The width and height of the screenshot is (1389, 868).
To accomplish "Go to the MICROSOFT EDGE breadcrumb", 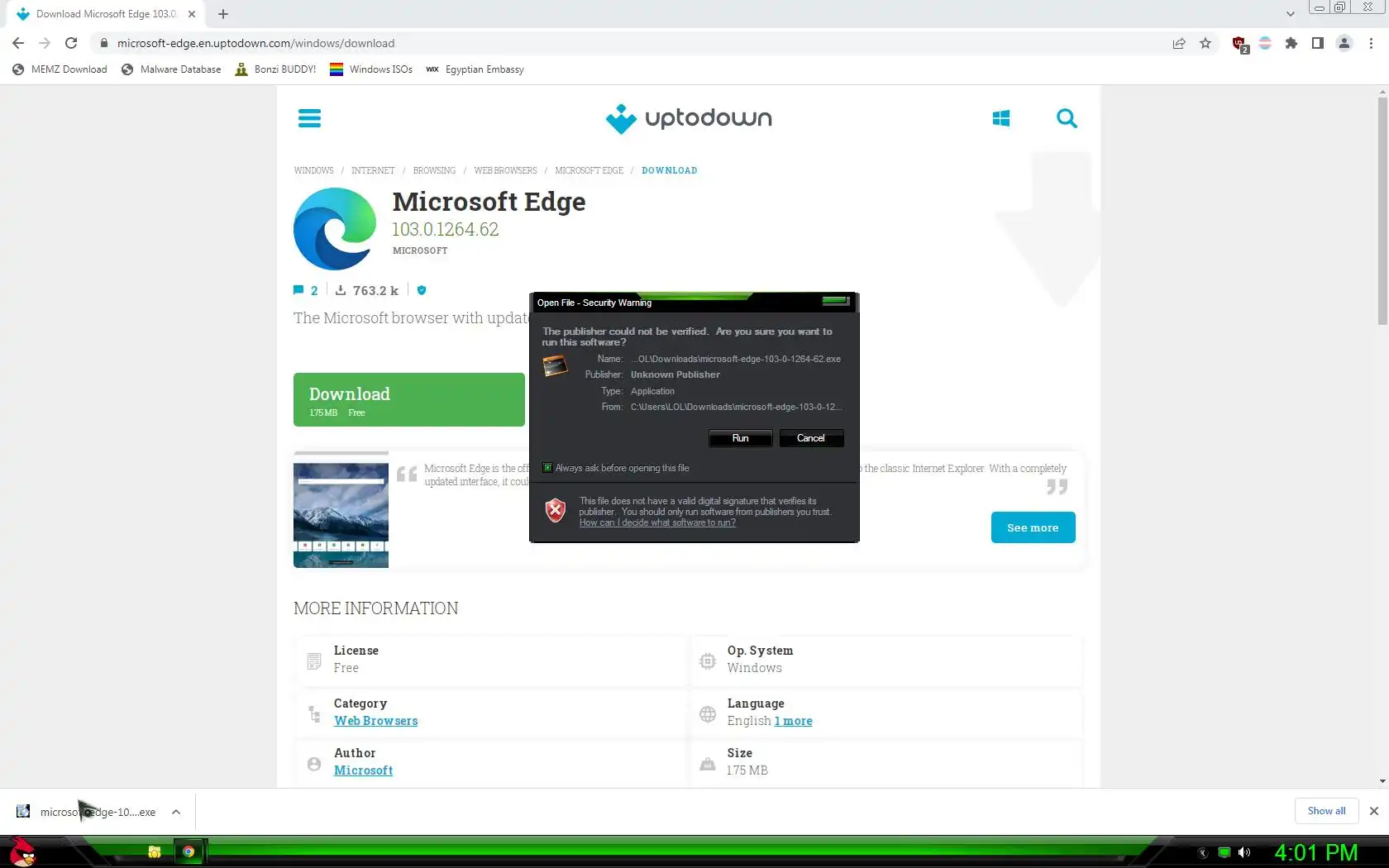I will click(589, 170).
